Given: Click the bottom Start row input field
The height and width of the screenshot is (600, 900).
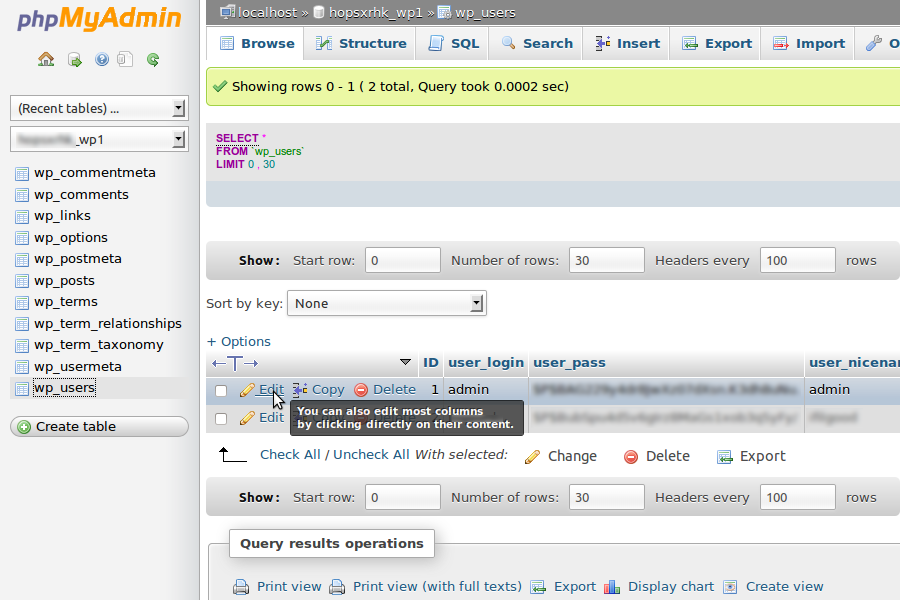Looking at the screenshot, I should [x=402, y=497].
